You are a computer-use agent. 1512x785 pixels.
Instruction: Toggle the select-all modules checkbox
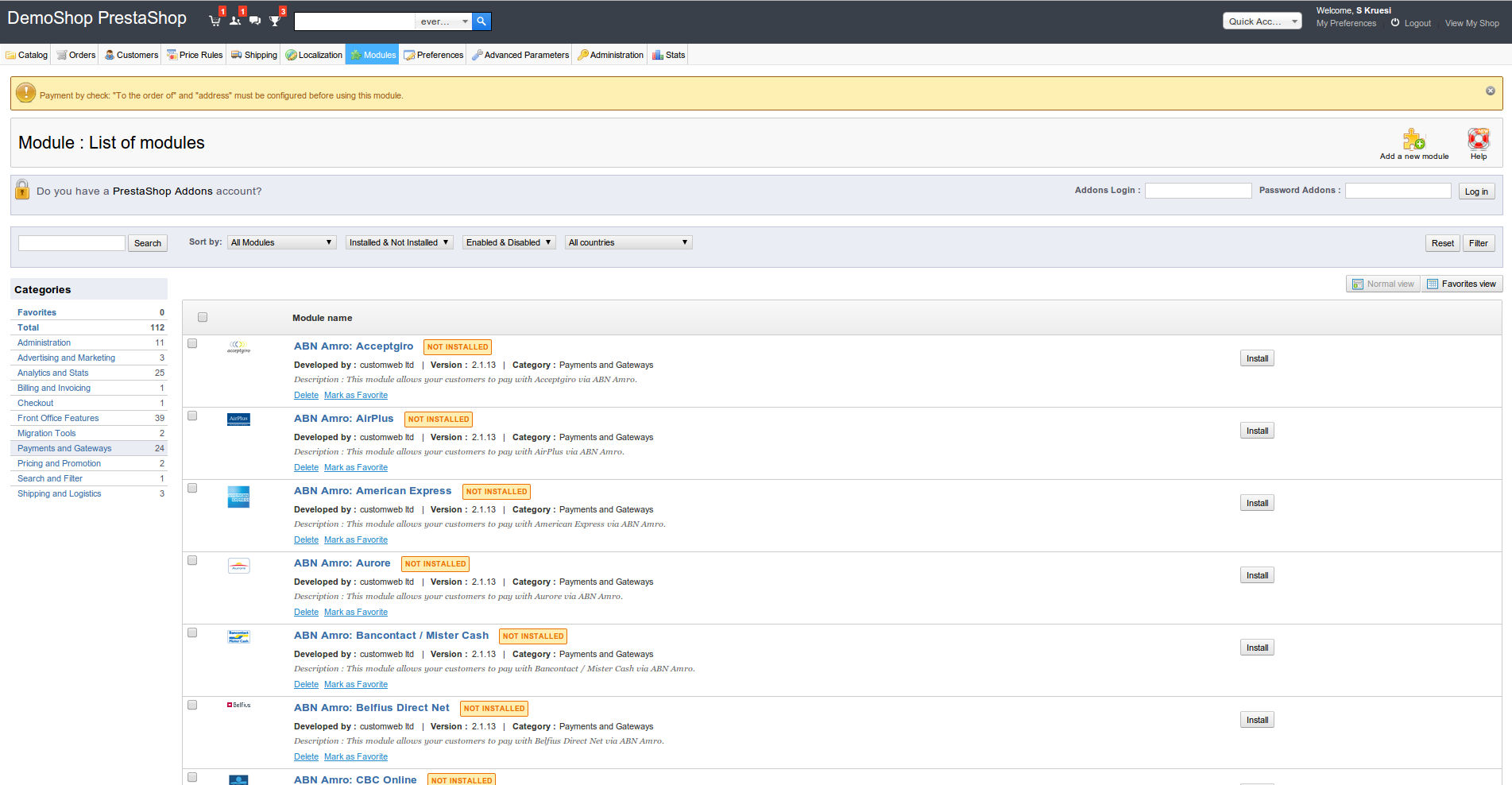click(203, 317)
